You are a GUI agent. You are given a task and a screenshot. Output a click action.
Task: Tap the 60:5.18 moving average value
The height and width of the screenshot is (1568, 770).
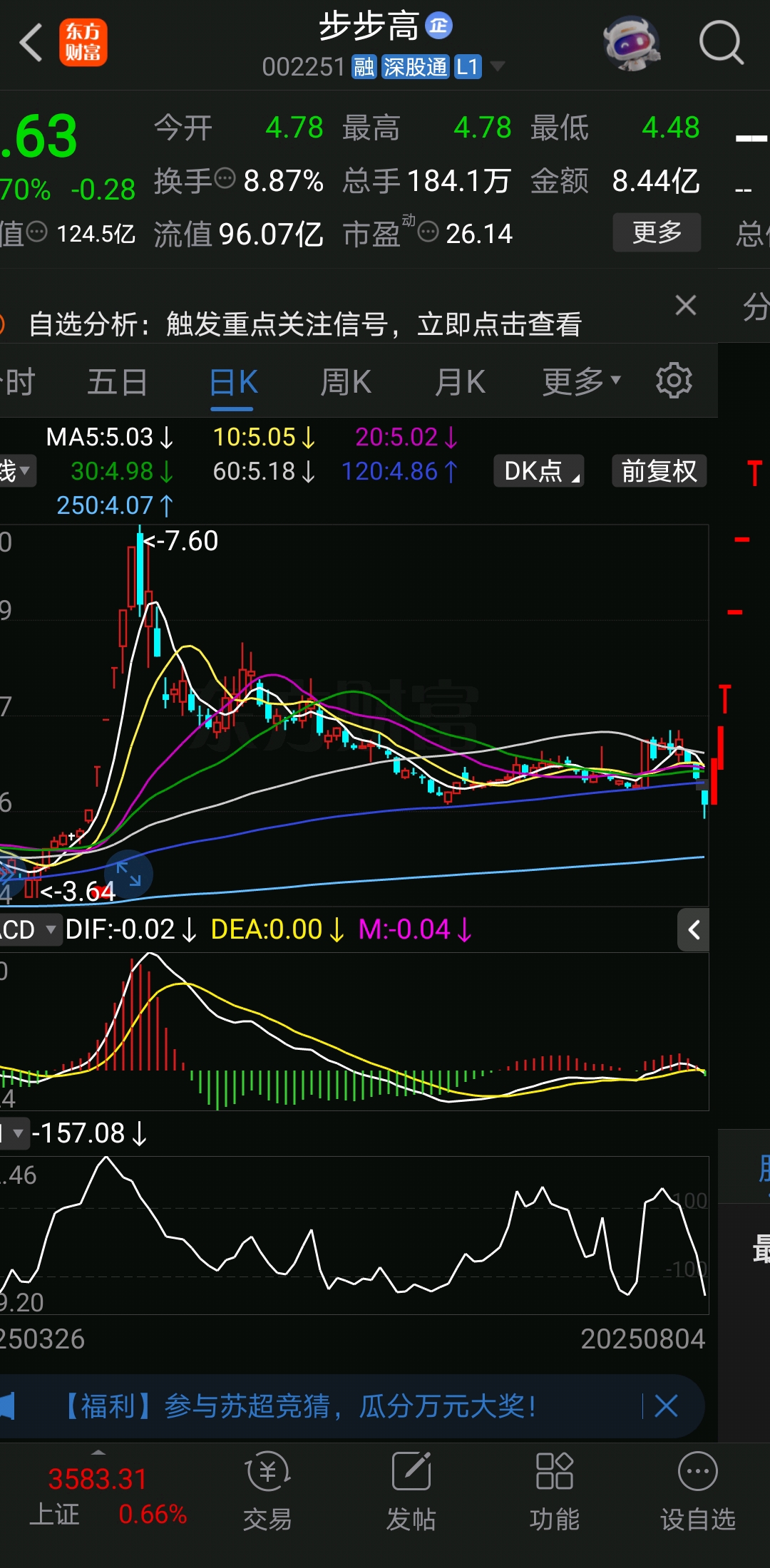(x=265, y=471)
